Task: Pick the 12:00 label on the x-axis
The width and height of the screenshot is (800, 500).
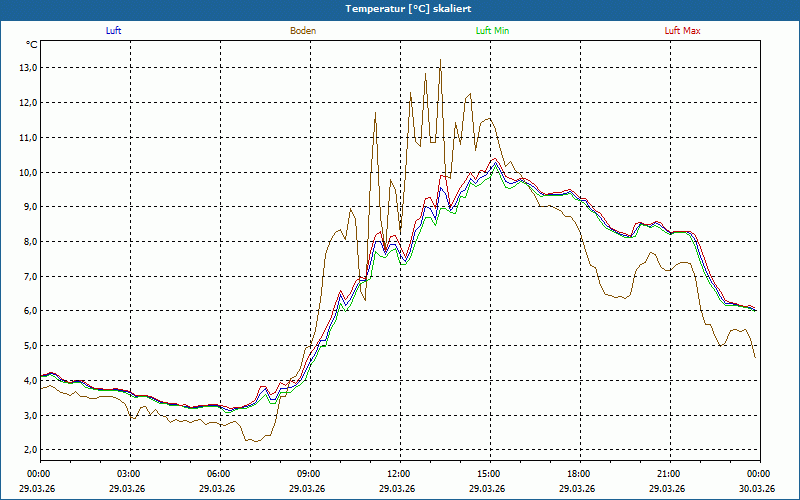Action: (x=399, y=474)
